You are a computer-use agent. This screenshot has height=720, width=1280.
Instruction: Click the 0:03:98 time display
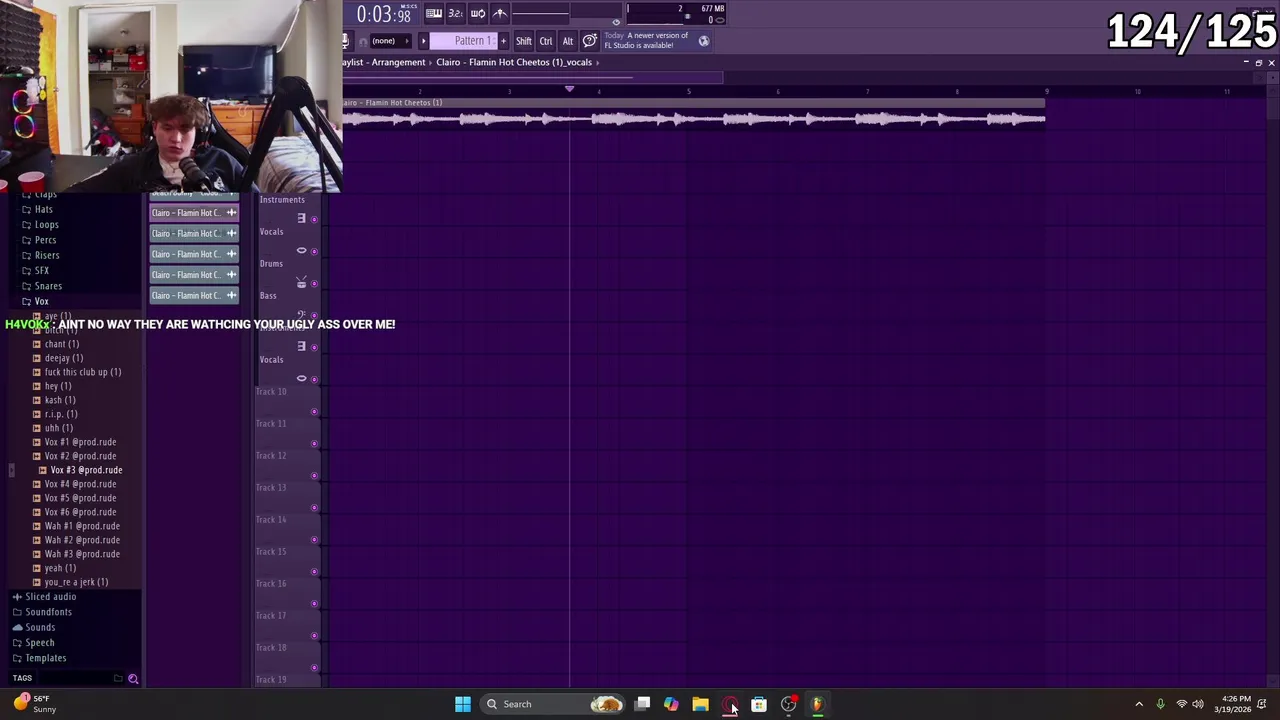[384, 14]
